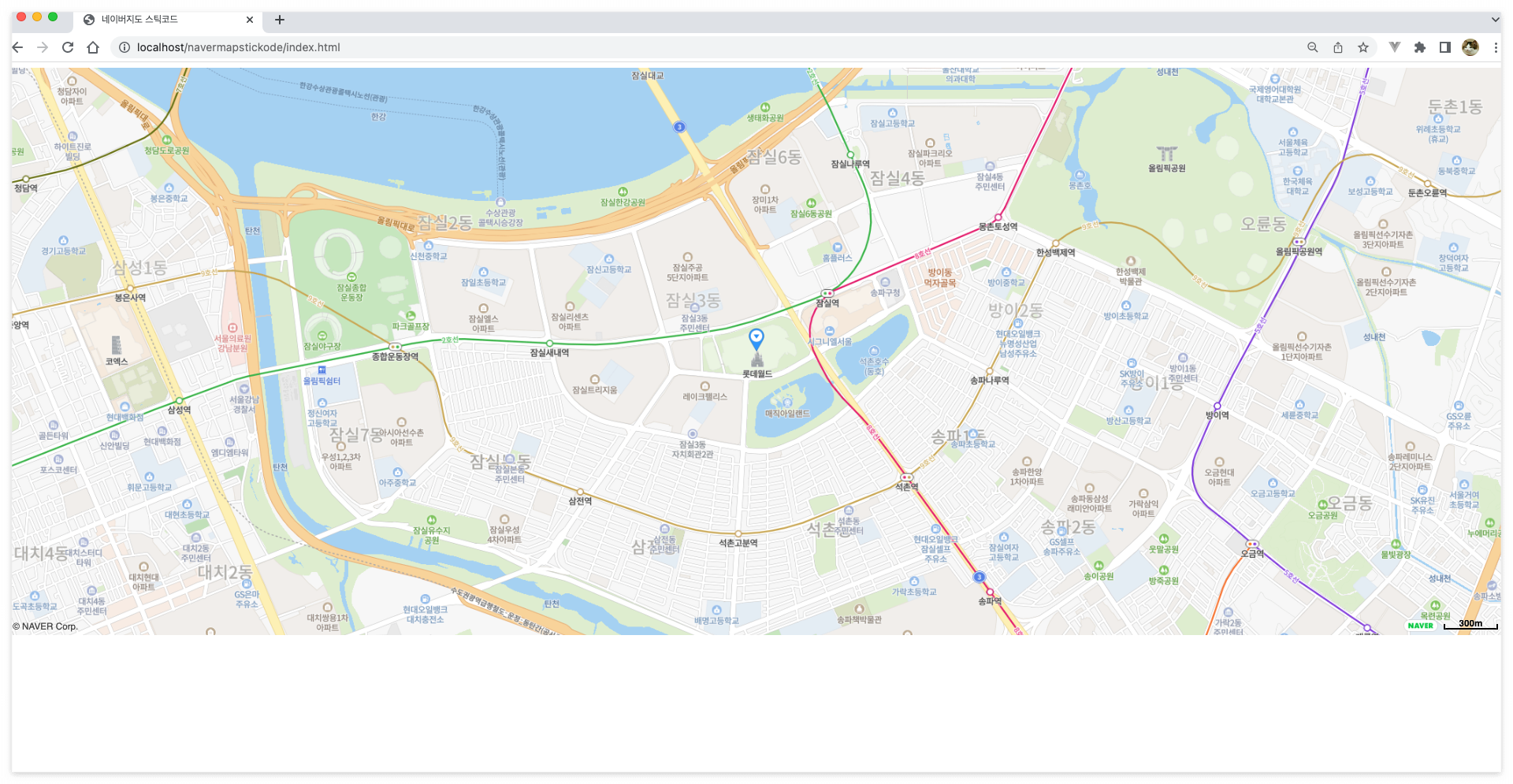Click the 송파구청 label
Screen dimensions: 1513x784
(885, 292)
